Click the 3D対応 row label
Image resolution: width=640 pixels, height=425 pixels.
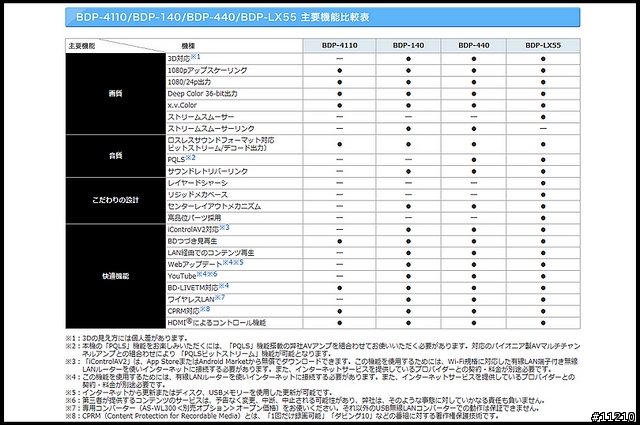(x=179, y=59)
